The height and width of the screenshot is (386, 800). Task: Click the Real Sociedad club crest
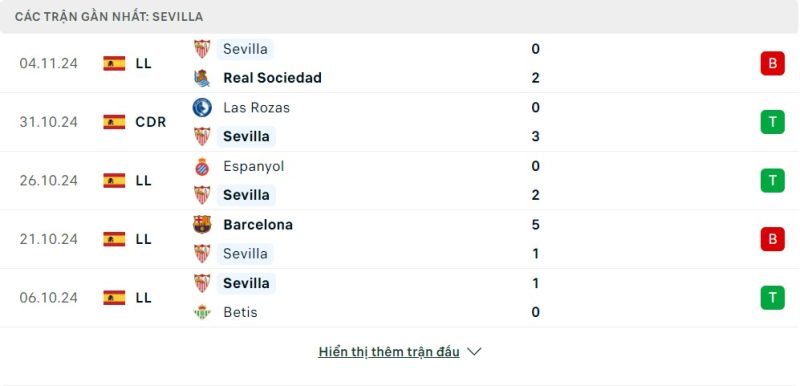(202, 78)
